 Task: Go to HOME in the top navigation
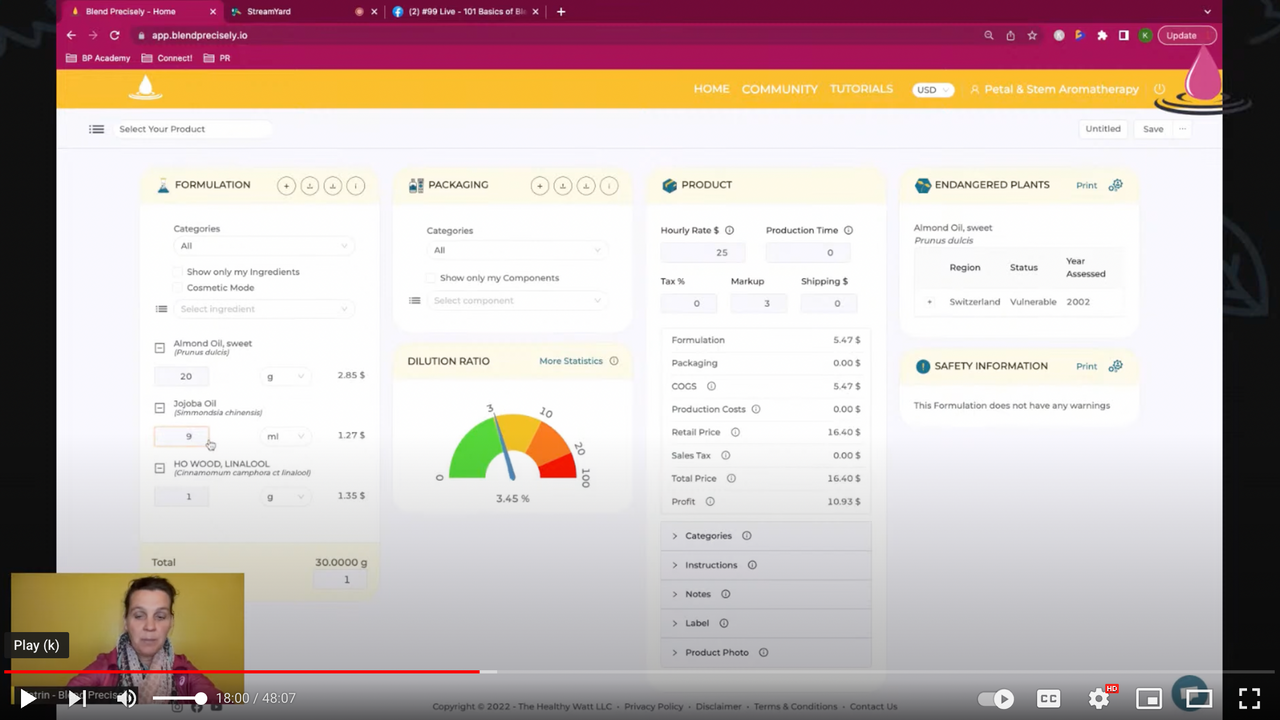[x=711, y=89]
